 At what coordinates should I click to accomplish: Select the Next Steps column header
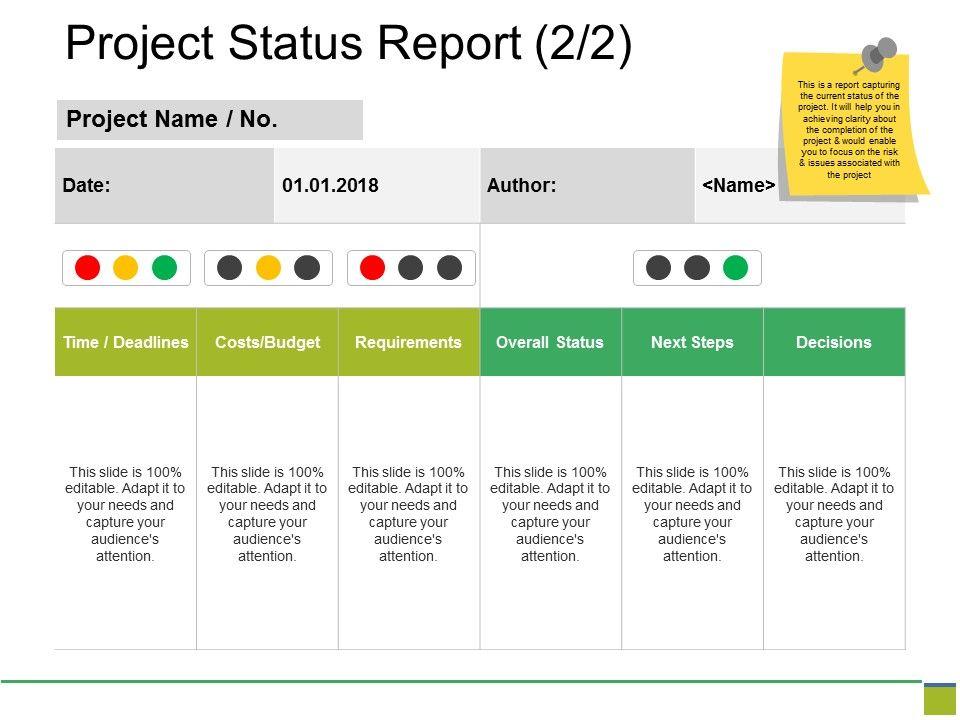[x=692, y=342]
